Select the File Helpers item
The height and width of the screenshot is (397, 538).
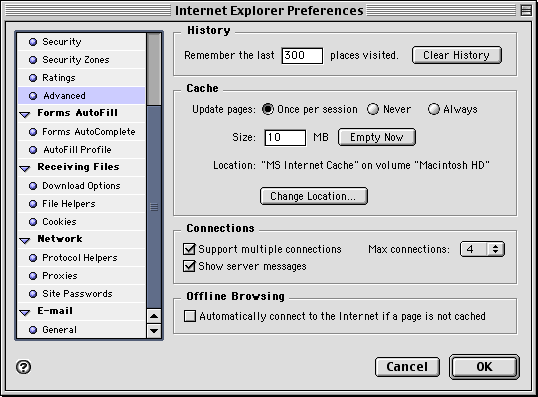point(82,204)
